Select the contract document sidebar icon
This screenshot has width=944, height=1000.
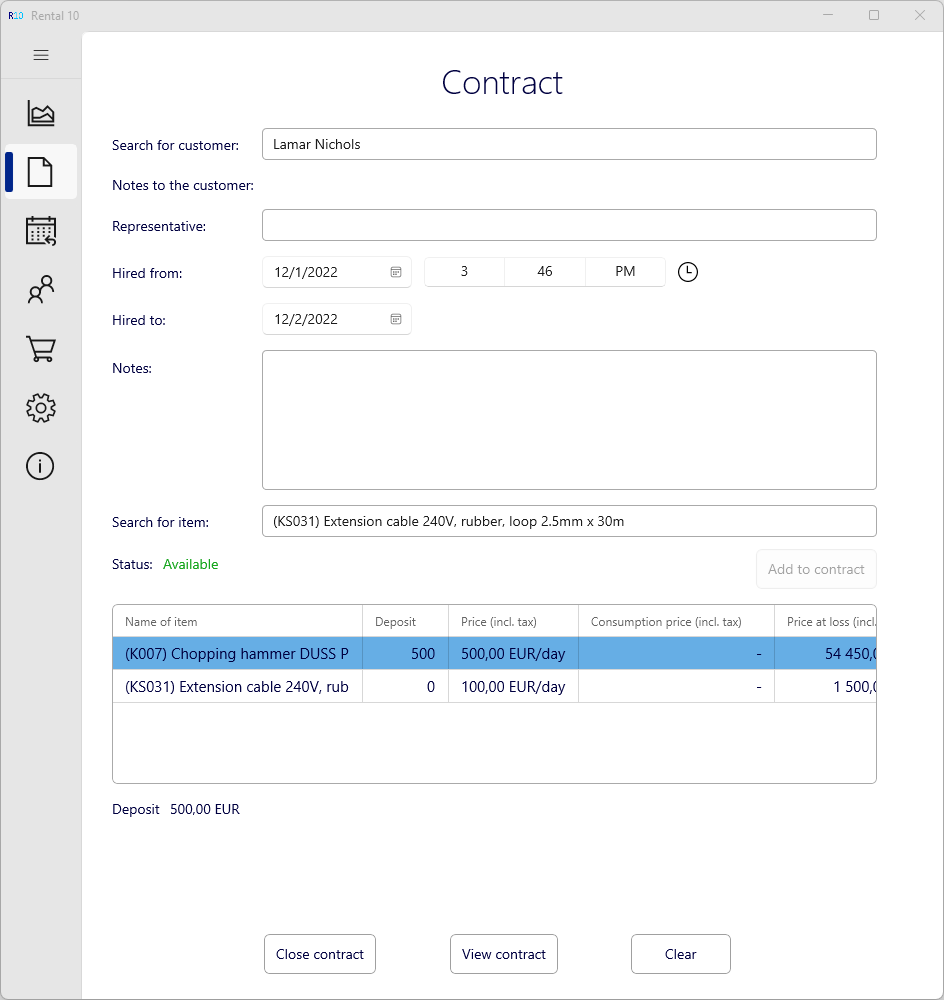(40, 172)
